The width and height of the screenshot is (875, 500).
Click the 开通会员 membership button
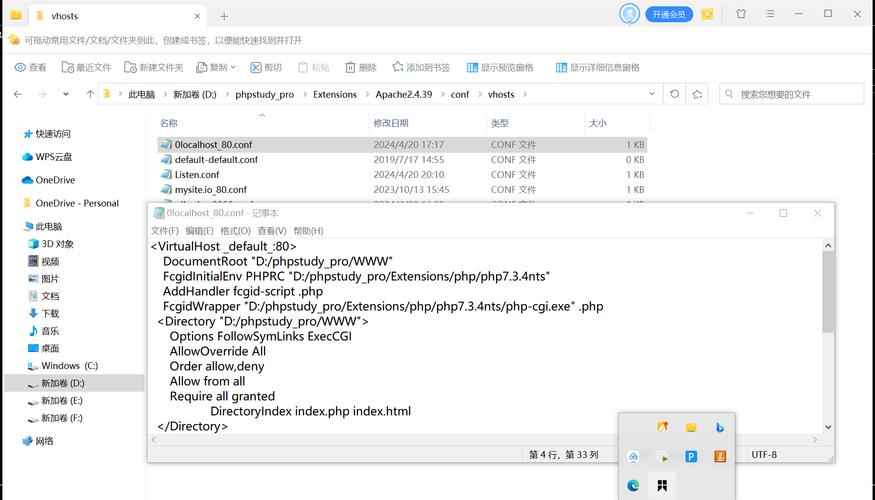pos(668,15)
